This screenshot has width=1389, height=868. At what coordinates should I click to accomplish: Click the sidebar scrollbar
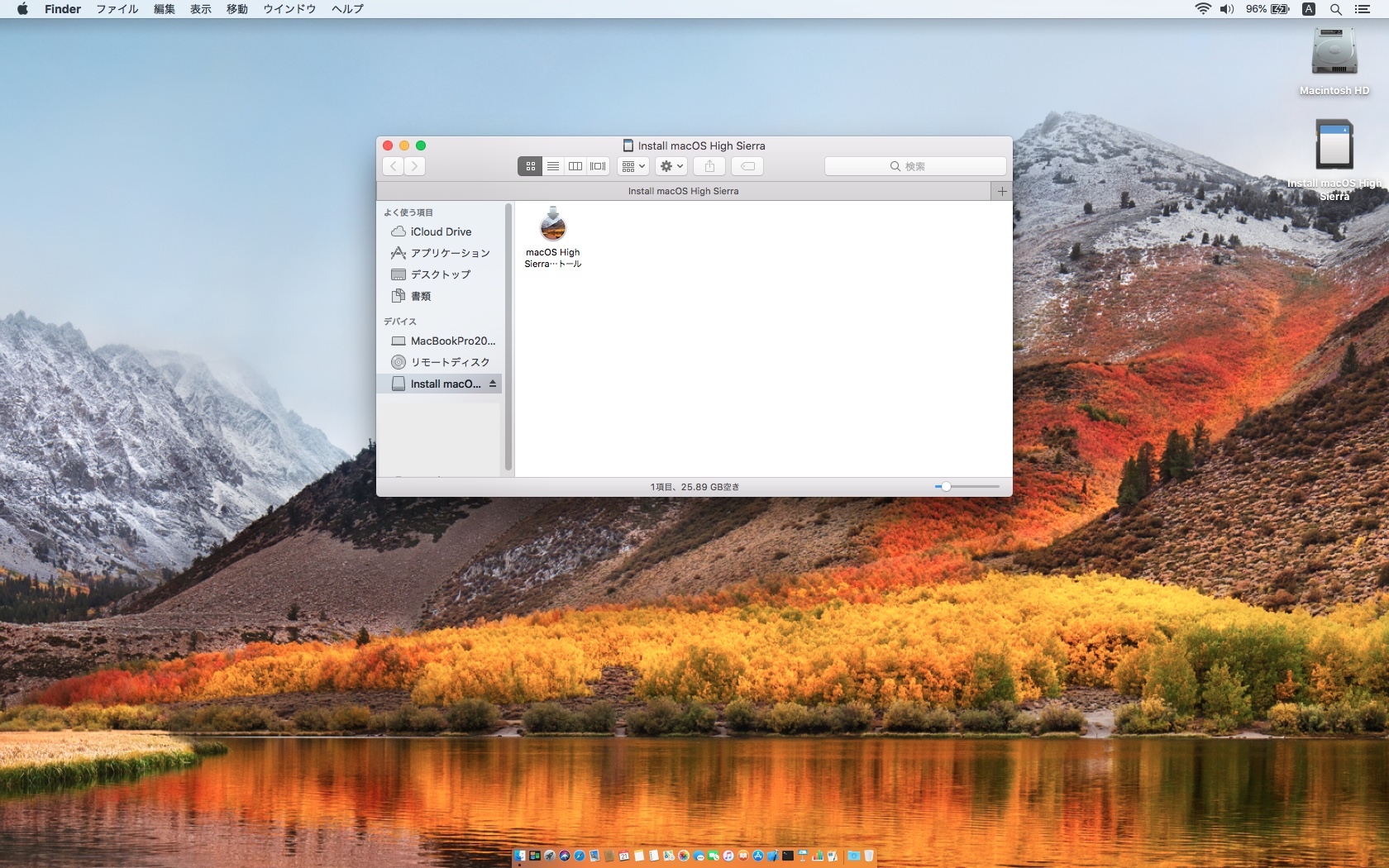tap(508, 337)
